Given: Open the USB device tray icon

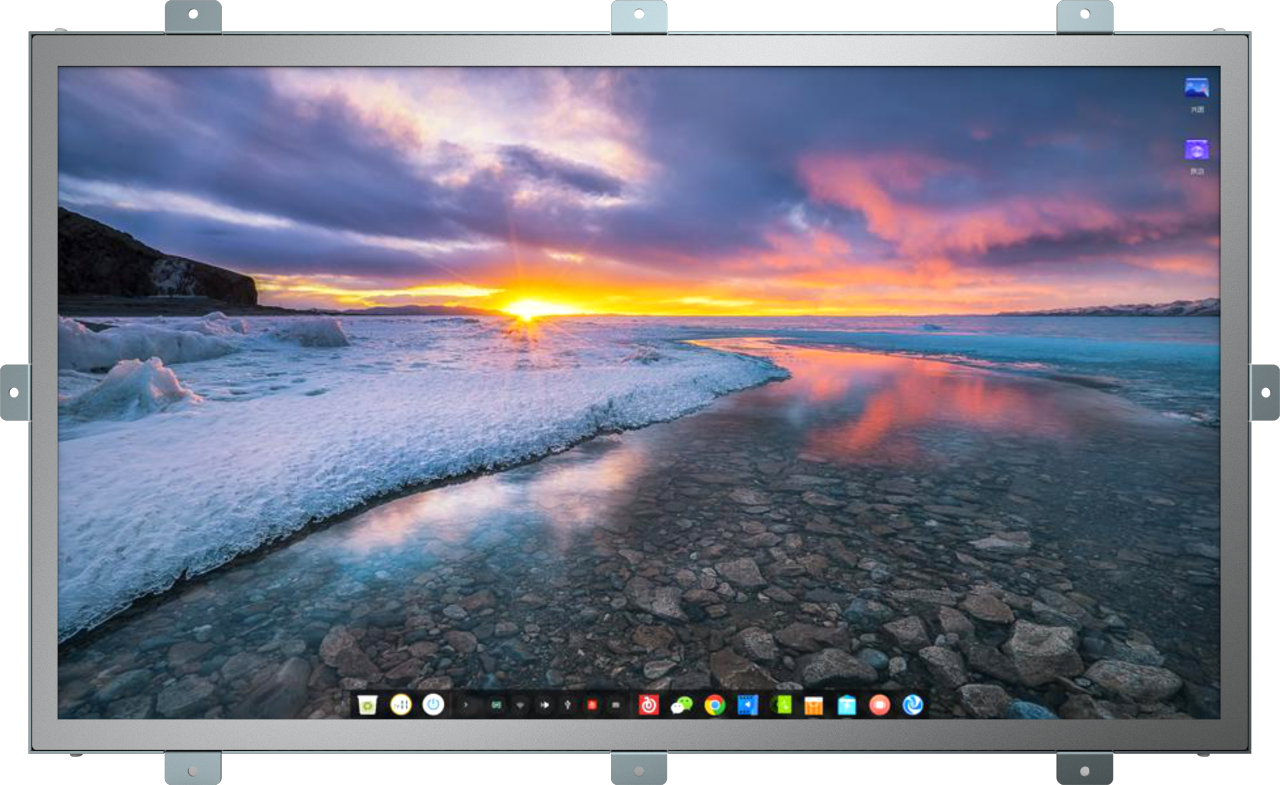Looking at the screenshot, I should pyautogui.click(x=568, y=706).
